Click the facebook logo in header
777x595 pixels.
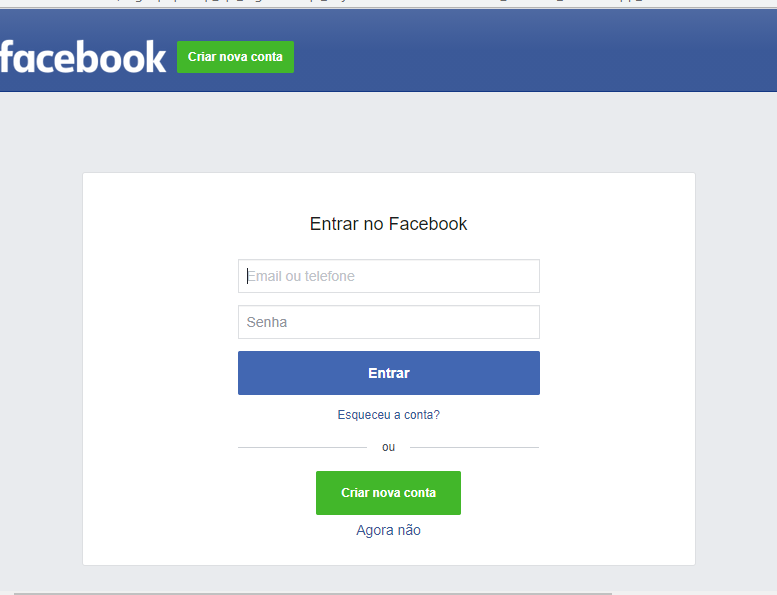coord(83,57)
